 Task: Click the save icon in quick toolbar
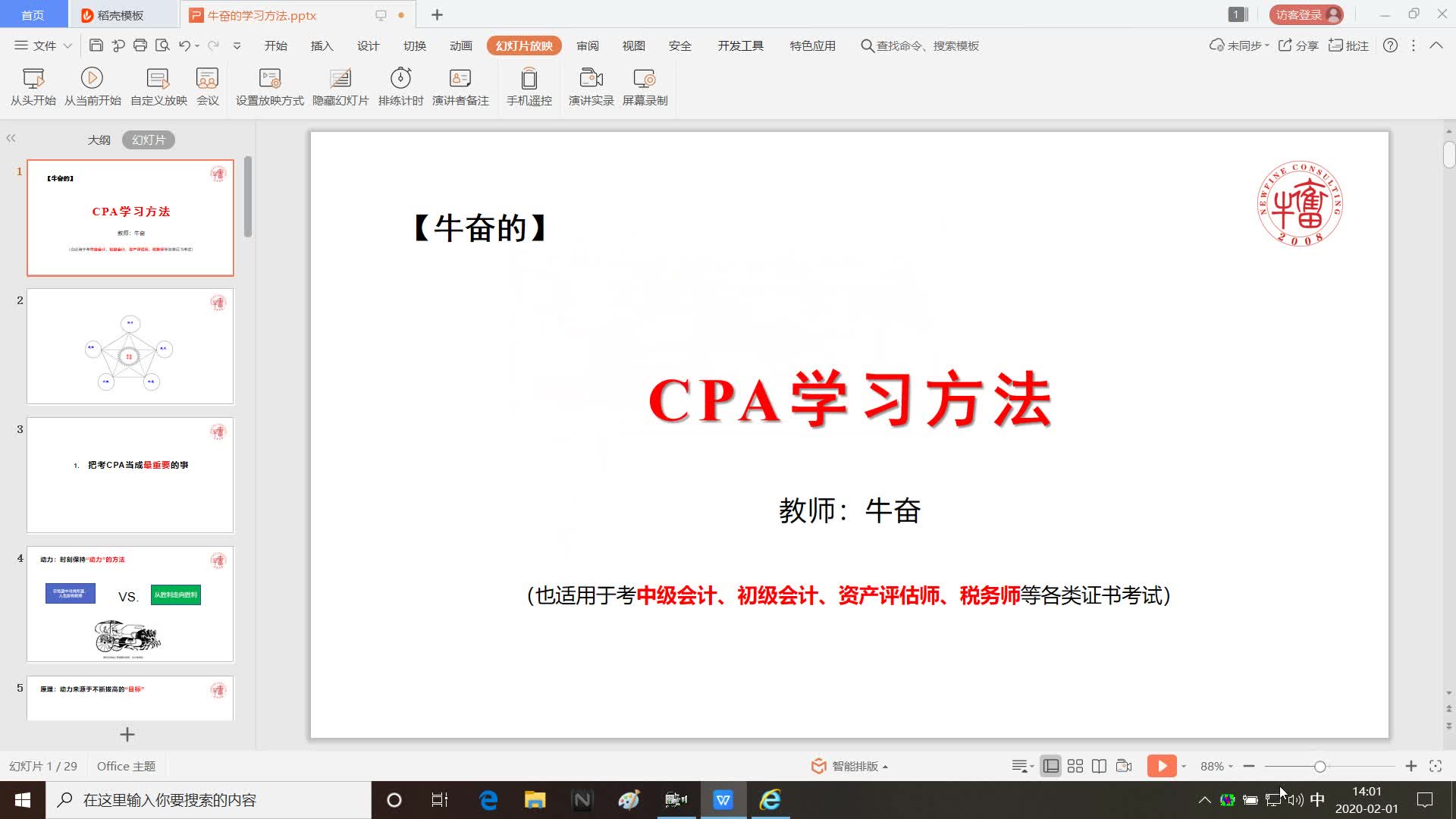click(x=96, y=45)
